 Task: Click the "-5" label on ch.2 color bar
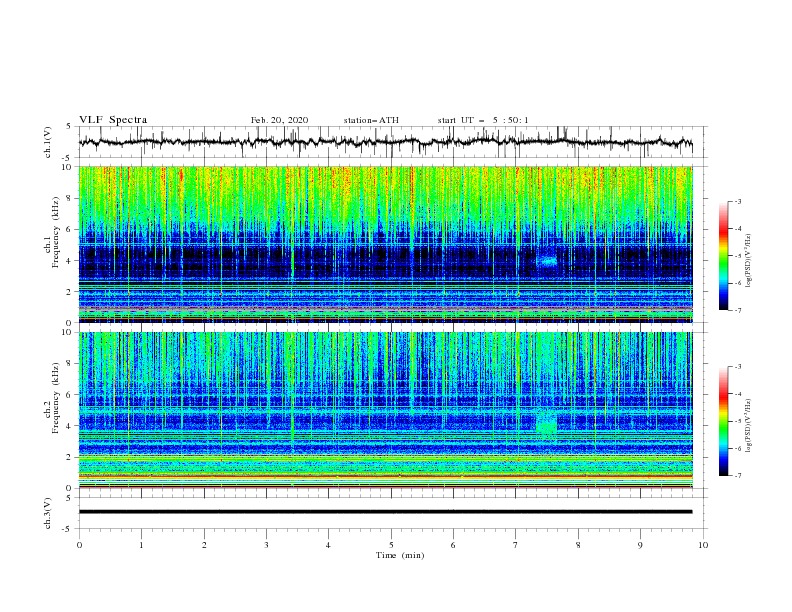point(738,421)
